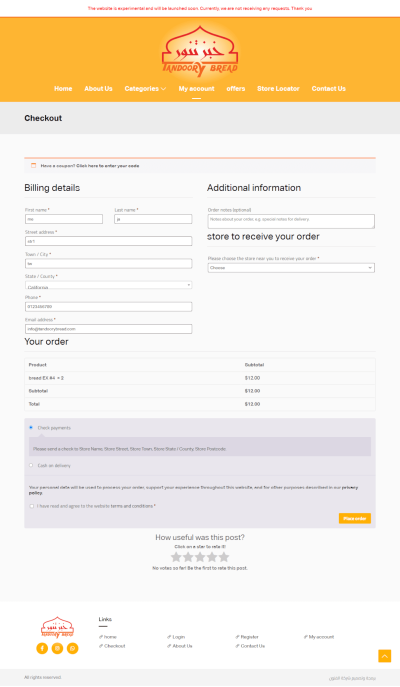Select Cash on delivery payment option

tap(31, 465)
